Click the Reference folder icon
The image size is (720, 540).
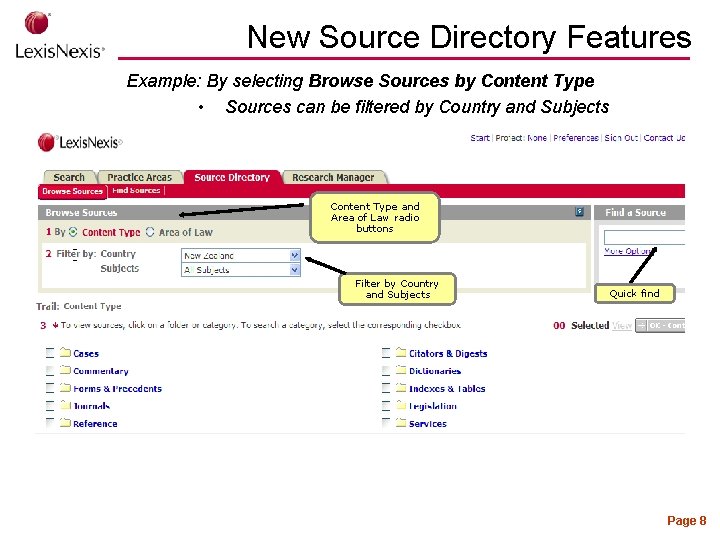click(x=65, y=423)
